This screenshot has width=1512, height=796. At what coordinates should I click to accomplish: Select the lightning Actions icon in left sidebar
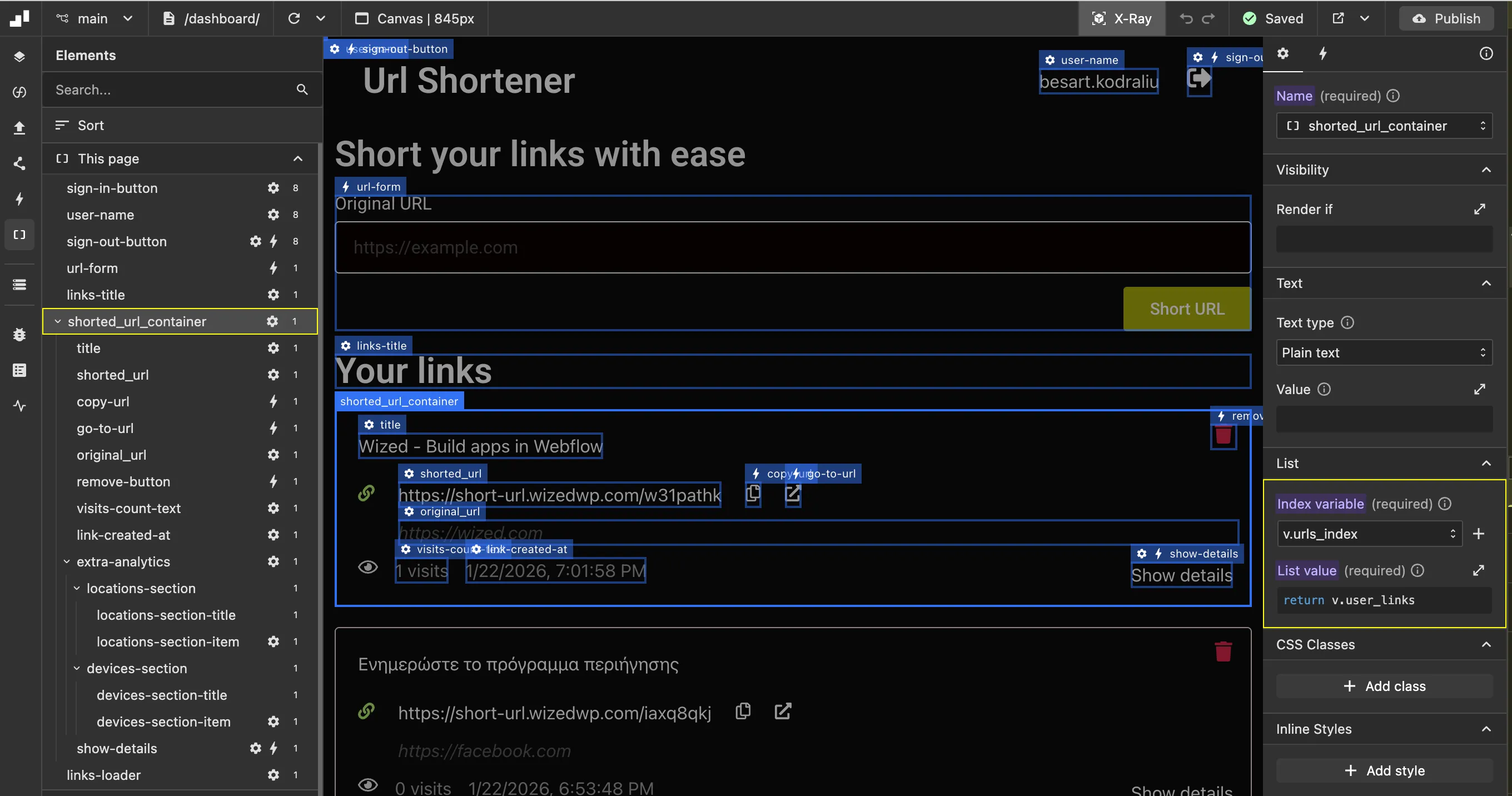(19, 199)
